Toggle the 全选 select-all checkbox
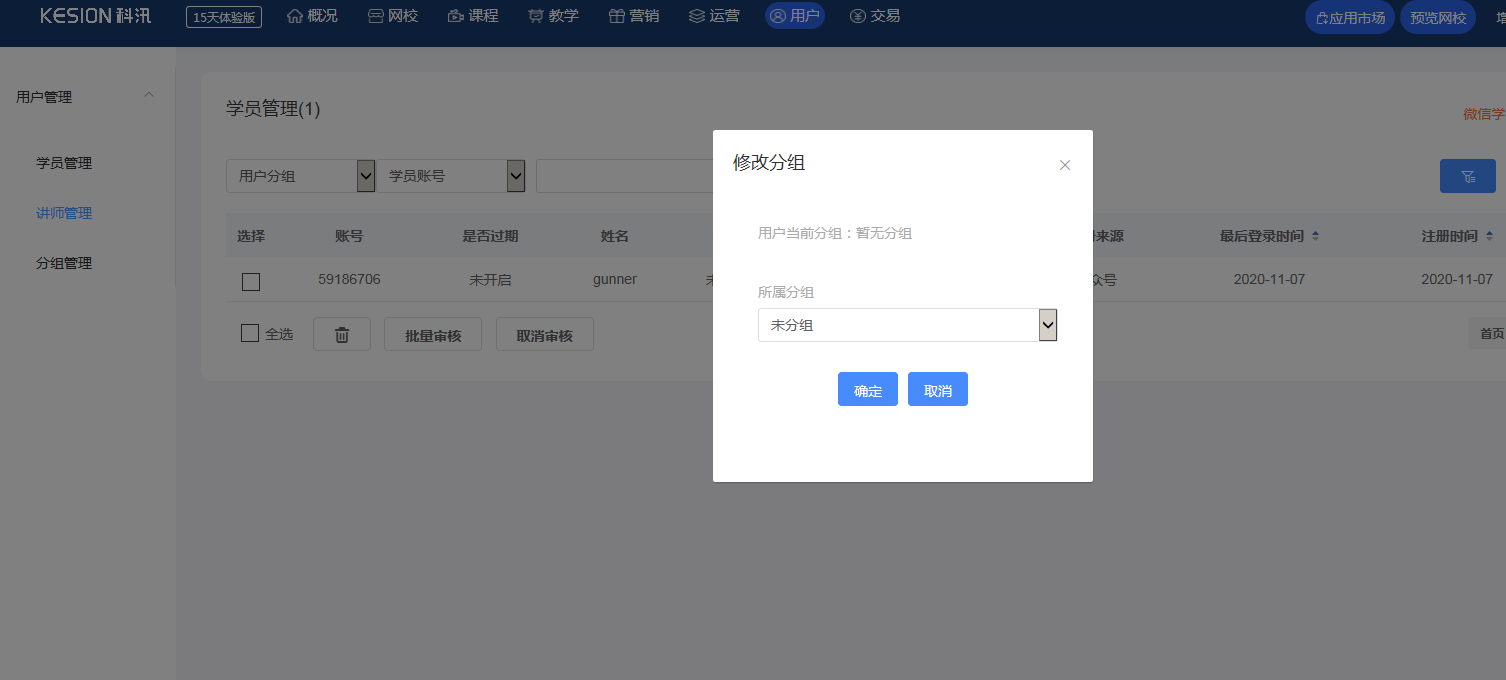 pyautogui.click(x=250, y=334)
